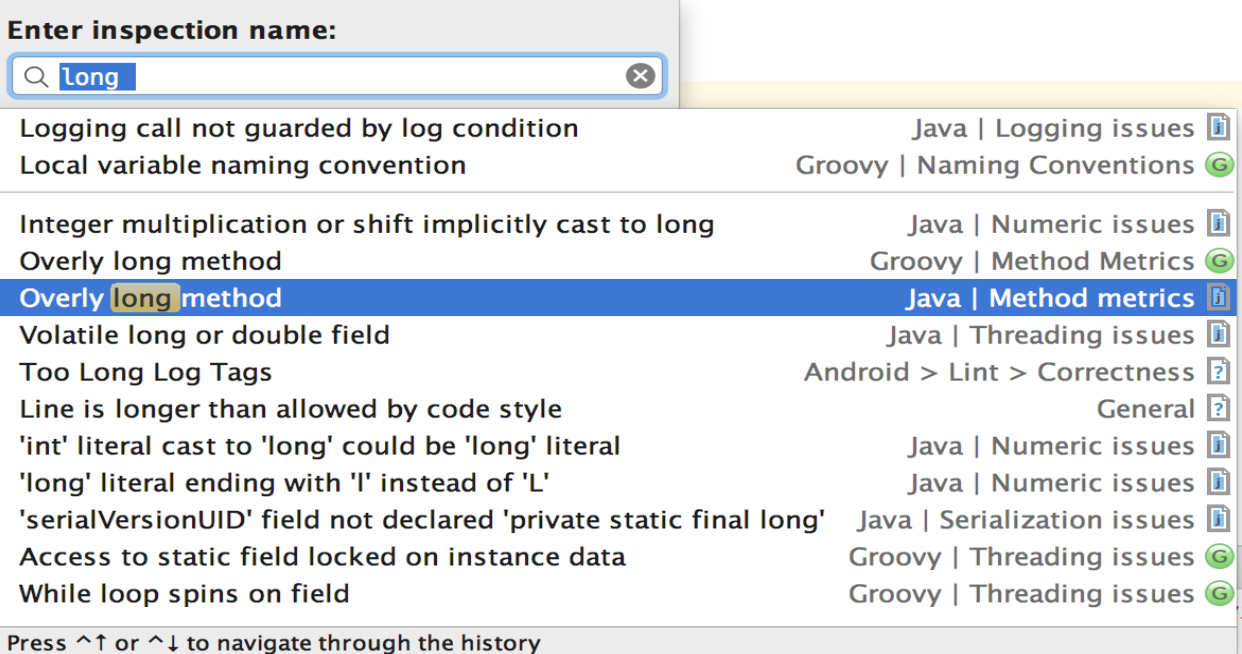Image resolution: width=1242 pixels, height=654 pixels.
Task: Clear the search text with X icon
Action: (x=640, y=76)
